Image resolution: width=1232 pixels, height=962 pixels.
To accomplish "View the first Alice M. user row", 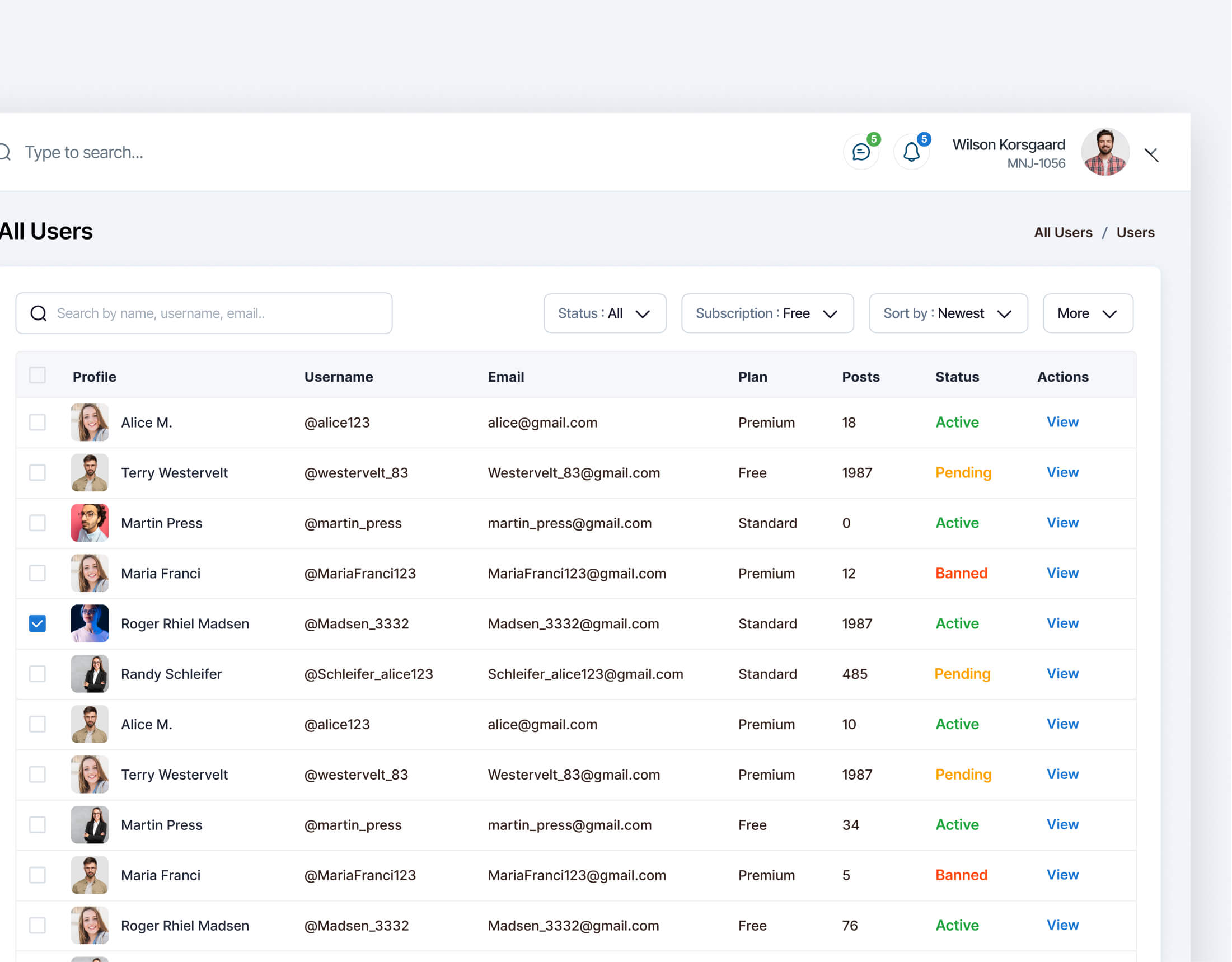I will [1062, 423].
